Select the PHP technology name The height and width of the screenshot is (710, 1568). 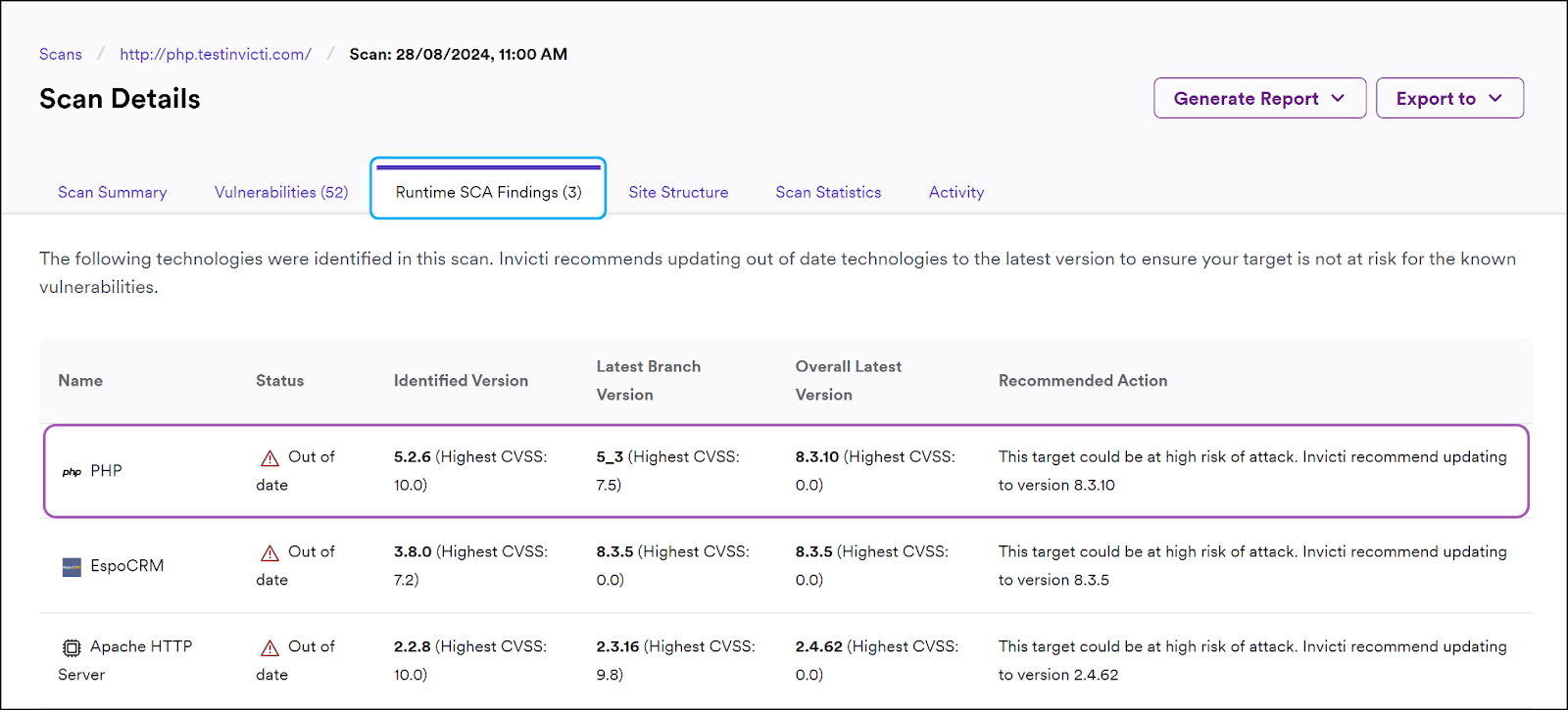pos(106,471)
